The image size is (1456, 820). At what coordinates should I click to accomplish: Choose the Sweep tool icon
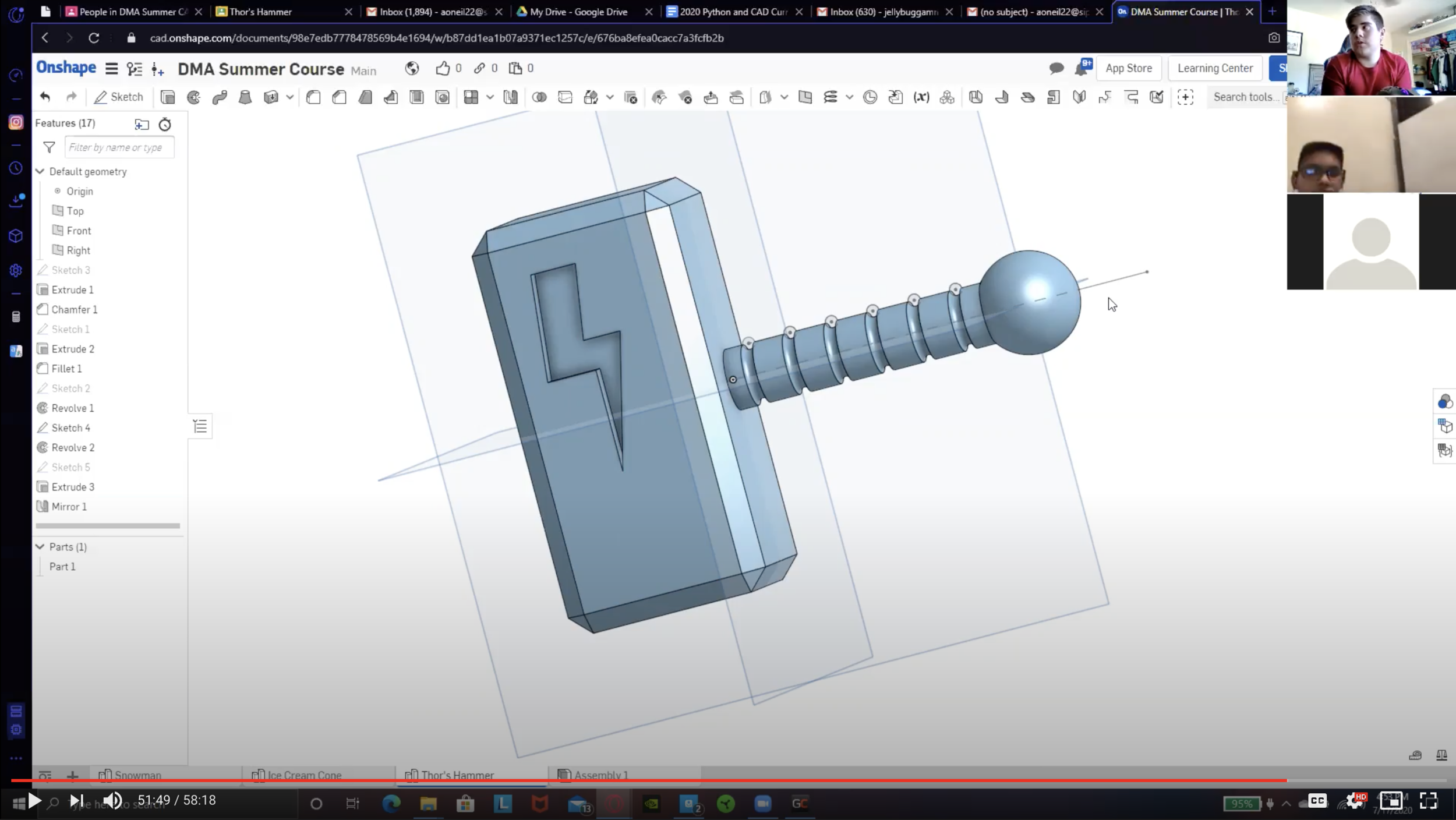220,97
